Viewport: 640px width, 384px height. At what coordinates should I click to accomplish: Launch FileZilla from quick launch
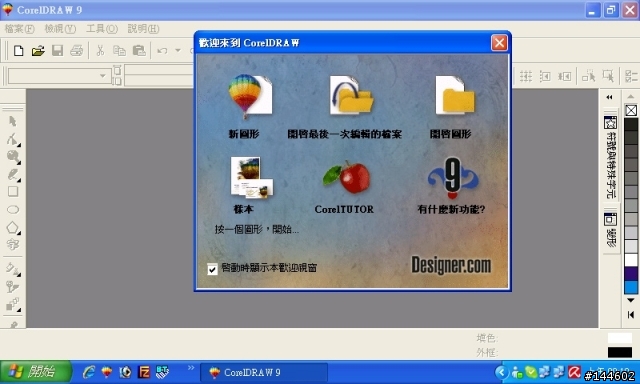[x=144, y=372]
